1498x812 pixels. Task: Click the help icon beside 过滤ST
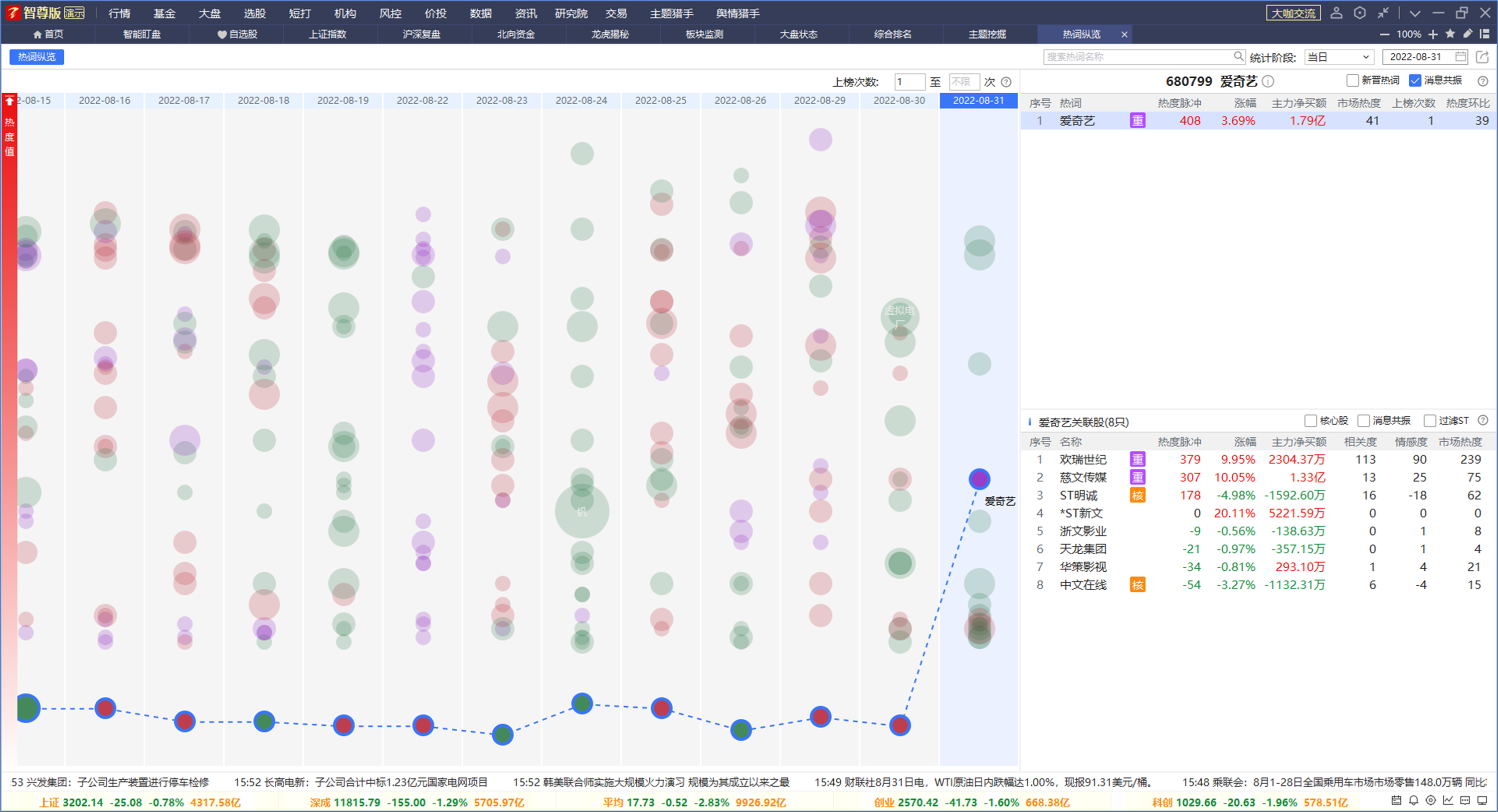pos(1483,420)
